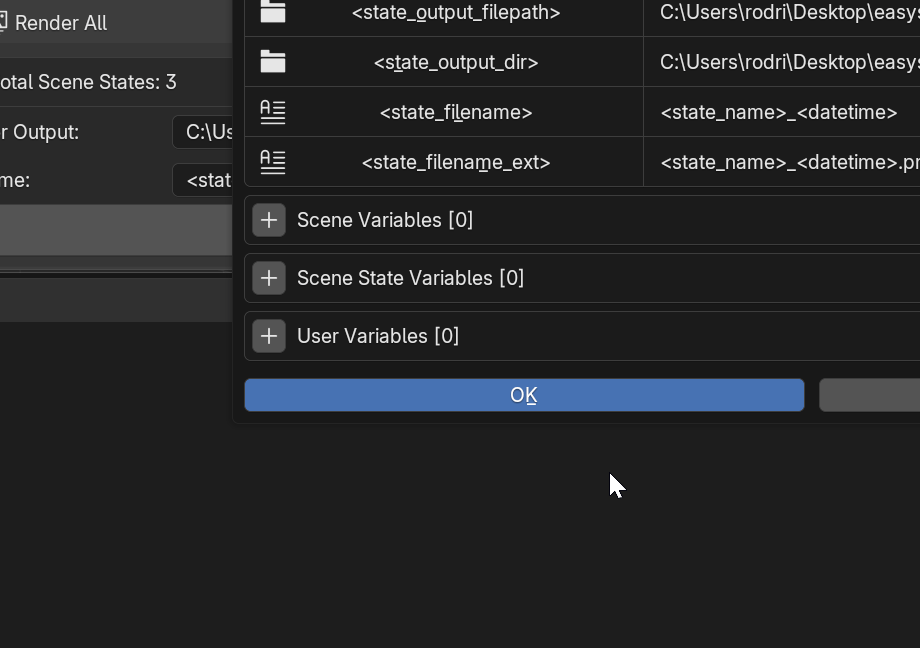This screenshot has height=648, width=920.
Task: Click the state_output_dir path value
Action: click(x=788, y=62)
